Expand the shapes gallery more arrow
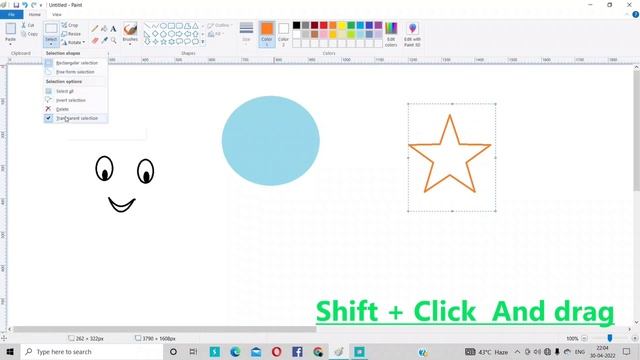Viewport: 640px width, 360px height. coord(203,42)
